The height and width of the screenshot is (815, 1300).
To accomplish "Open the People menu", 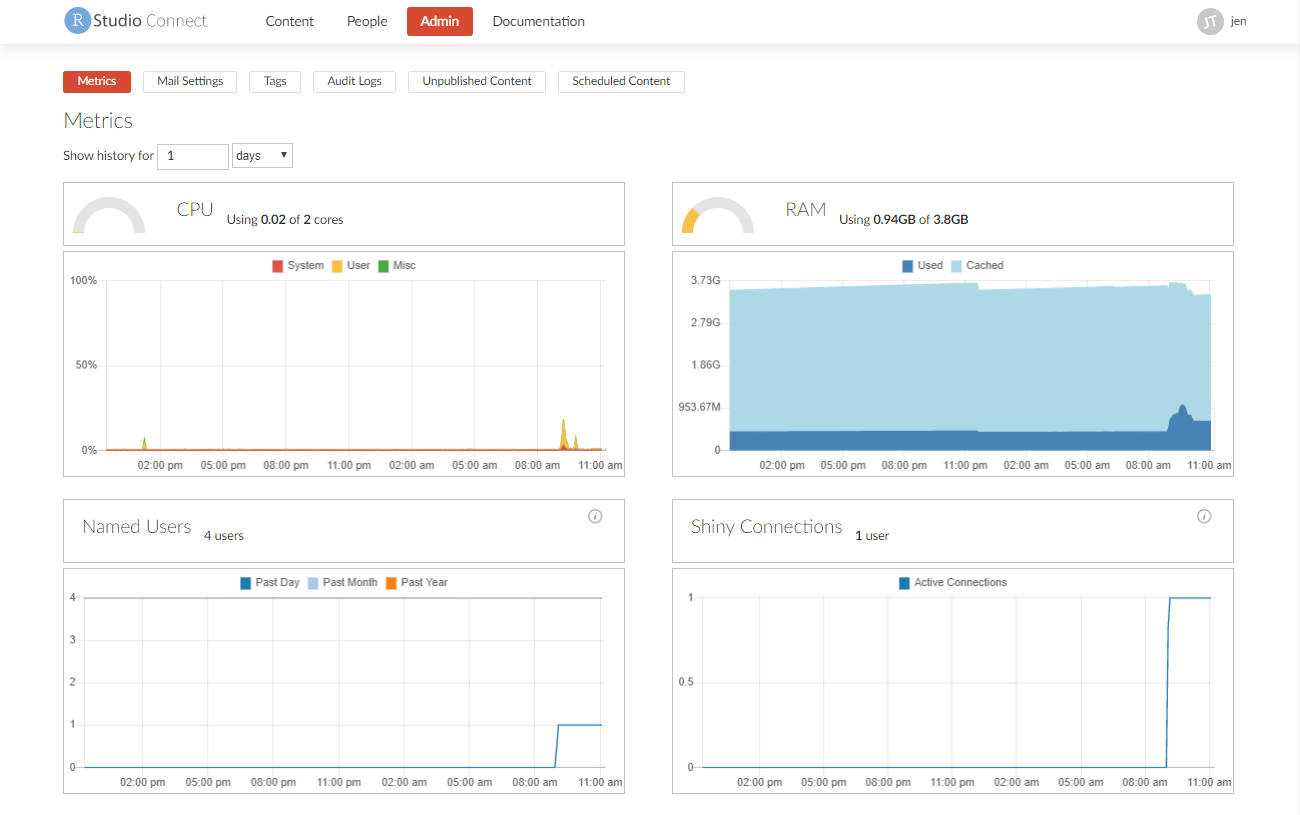I will (367, 21).
